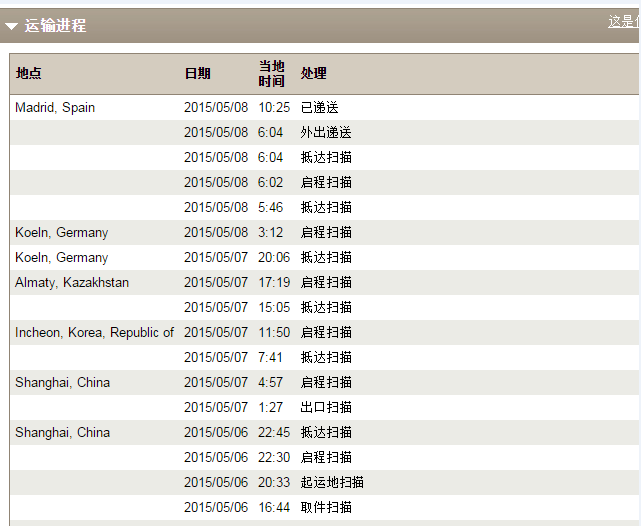The image size is (641, 526).
Task: Click the 20:06 time cell
Action: tap(274, 258)
